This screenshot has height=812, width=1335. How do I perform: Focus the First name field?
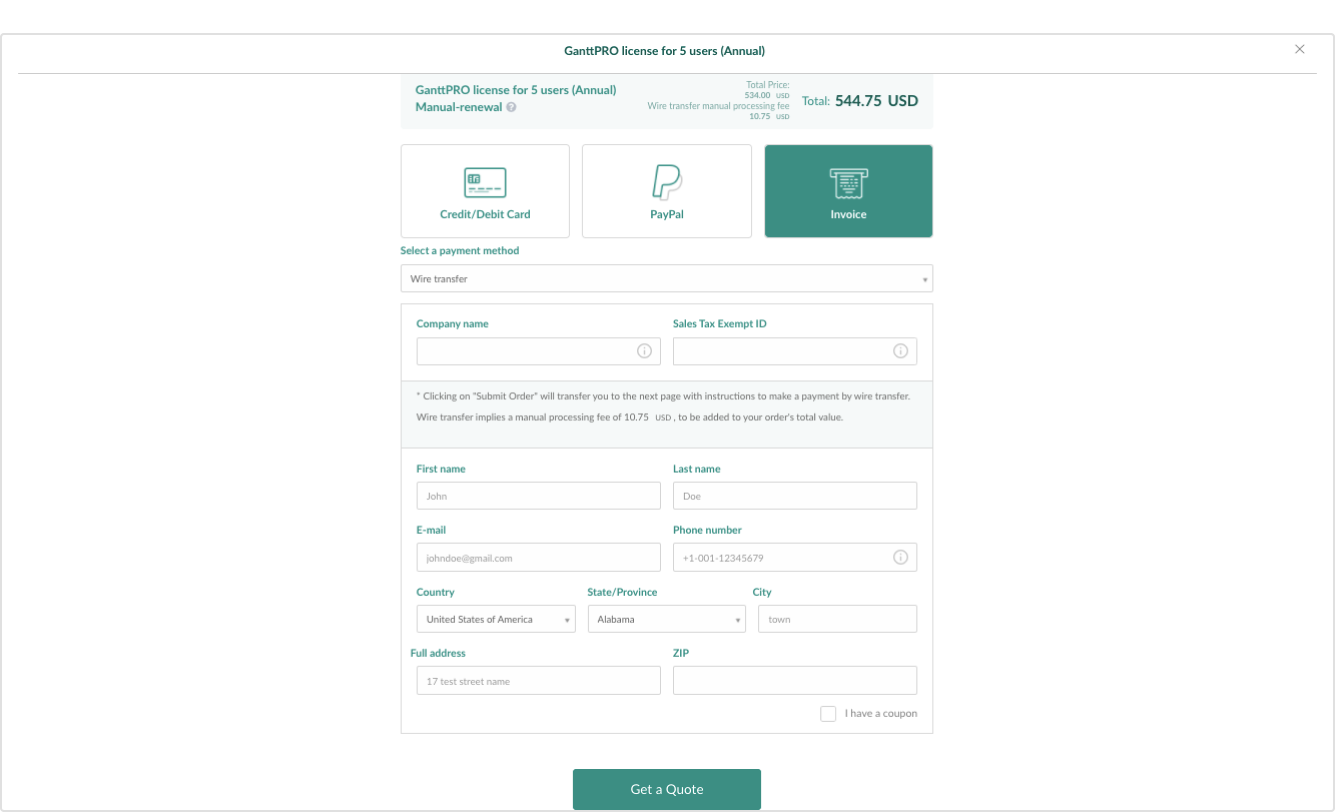[x=539, y=496]
